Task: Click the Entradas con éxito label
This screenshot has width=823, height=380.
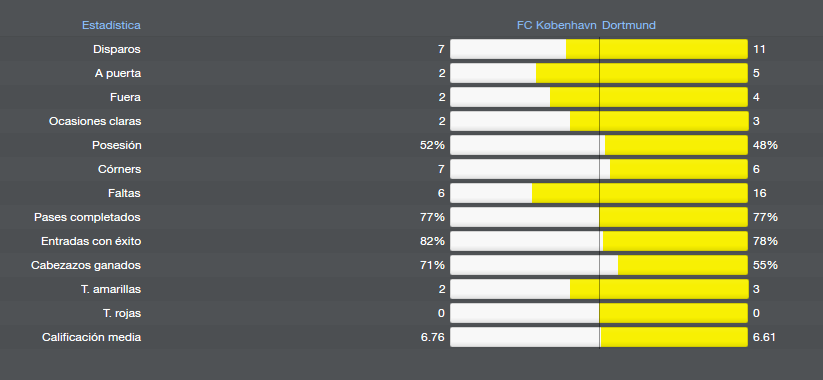Action: (91, 241)
